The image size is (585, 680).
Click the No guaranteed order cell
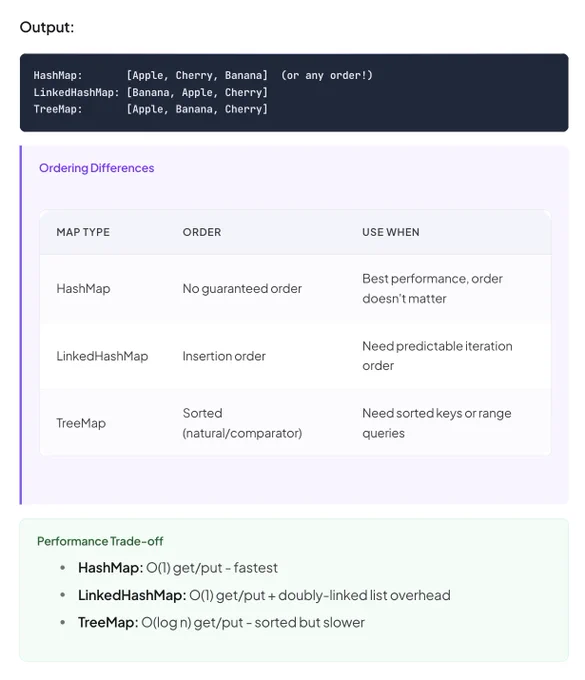coord(242,288)
